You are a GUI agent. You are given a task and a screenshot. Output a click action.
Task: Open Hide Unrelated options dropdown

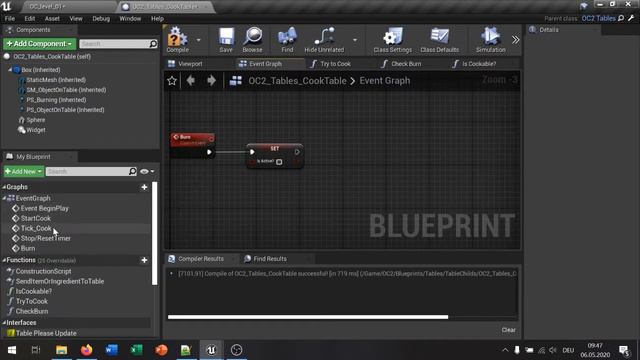point(355,40)
